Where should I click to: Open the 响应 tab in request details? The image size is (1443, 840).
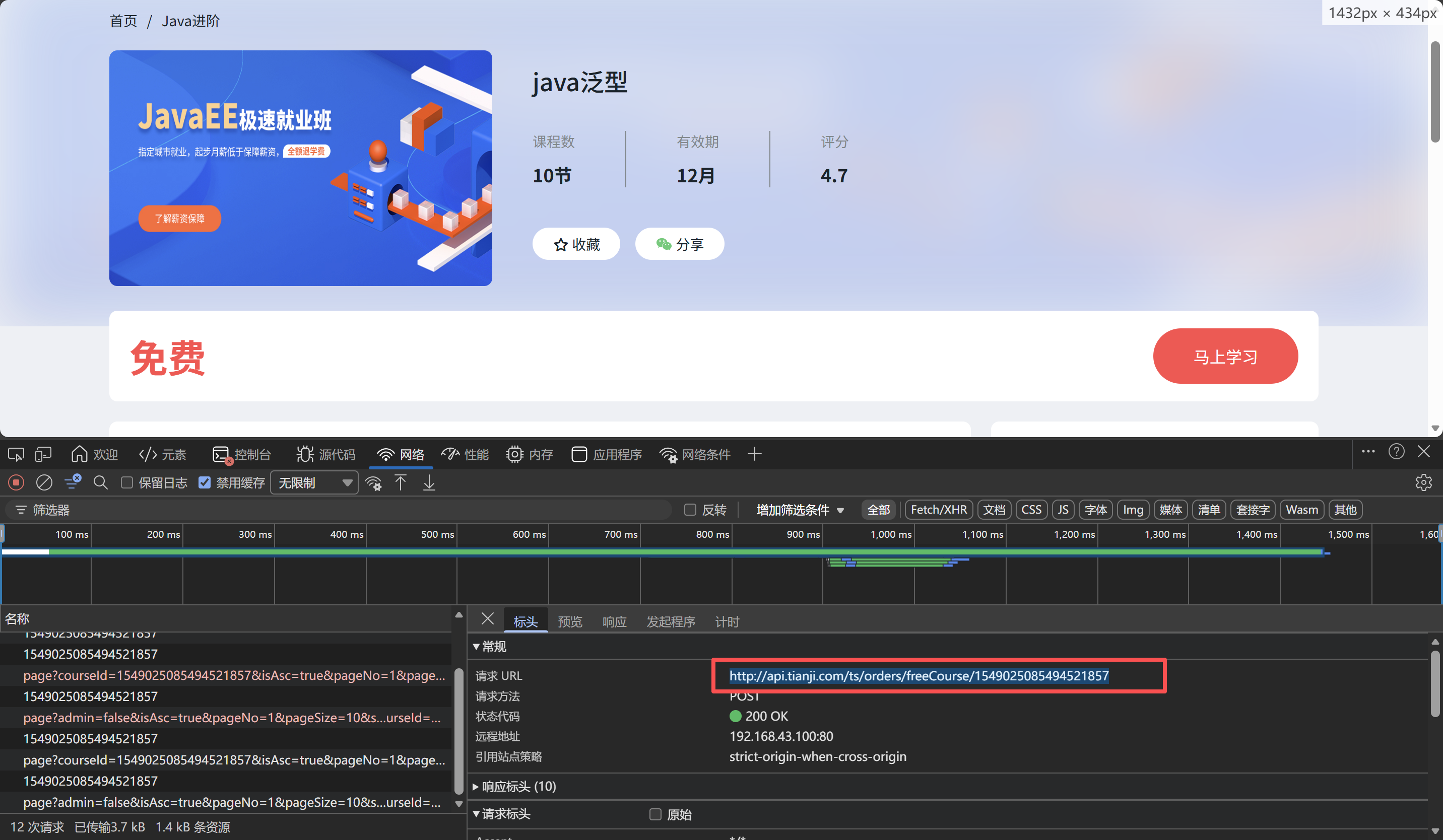pyautogui.click(x=614, y=621)
